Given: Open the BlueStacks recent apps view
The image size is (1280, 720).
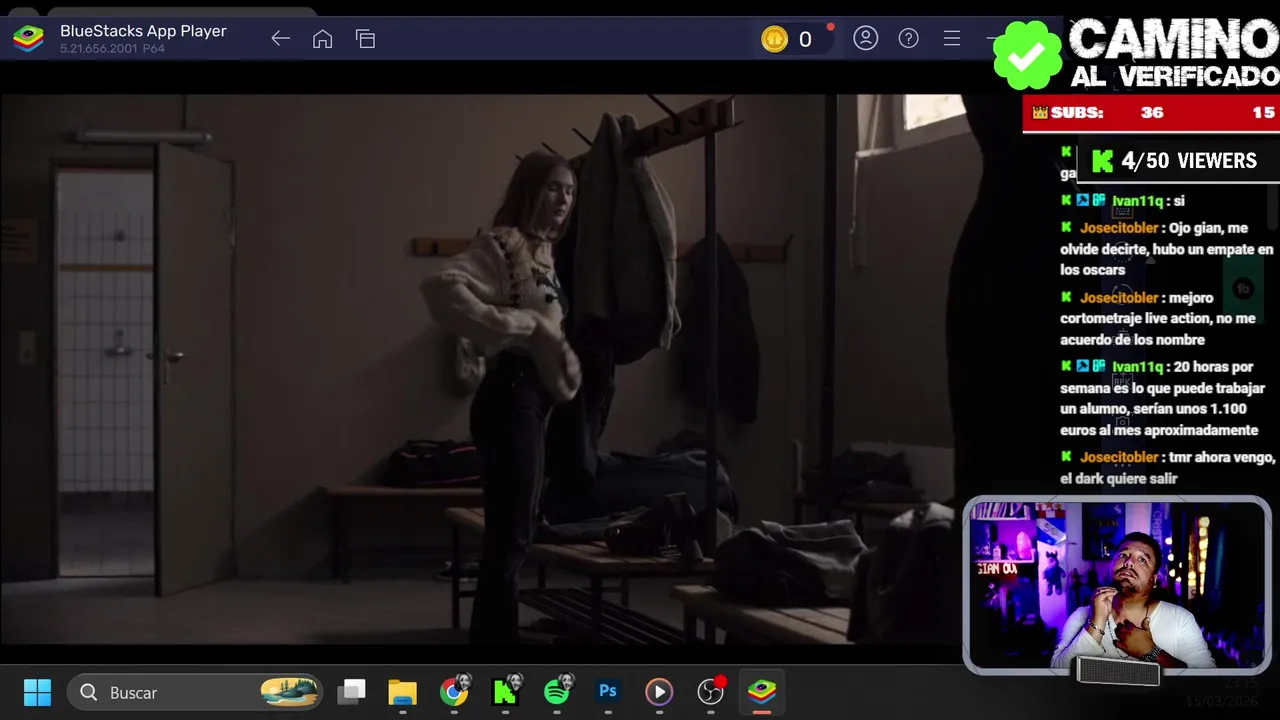Looking at the screenshot, I should pos(365,39).
